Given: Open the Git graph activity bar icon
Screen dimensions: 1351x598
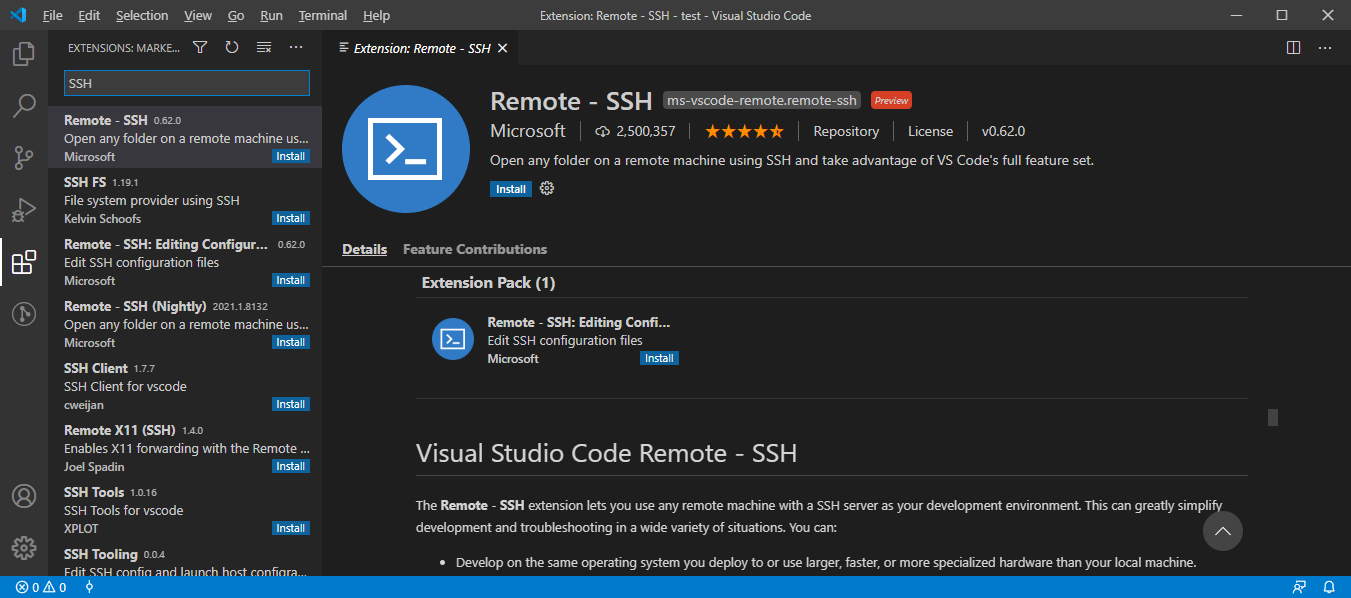Looking at the screenshot, I should (x=24, y=314).
